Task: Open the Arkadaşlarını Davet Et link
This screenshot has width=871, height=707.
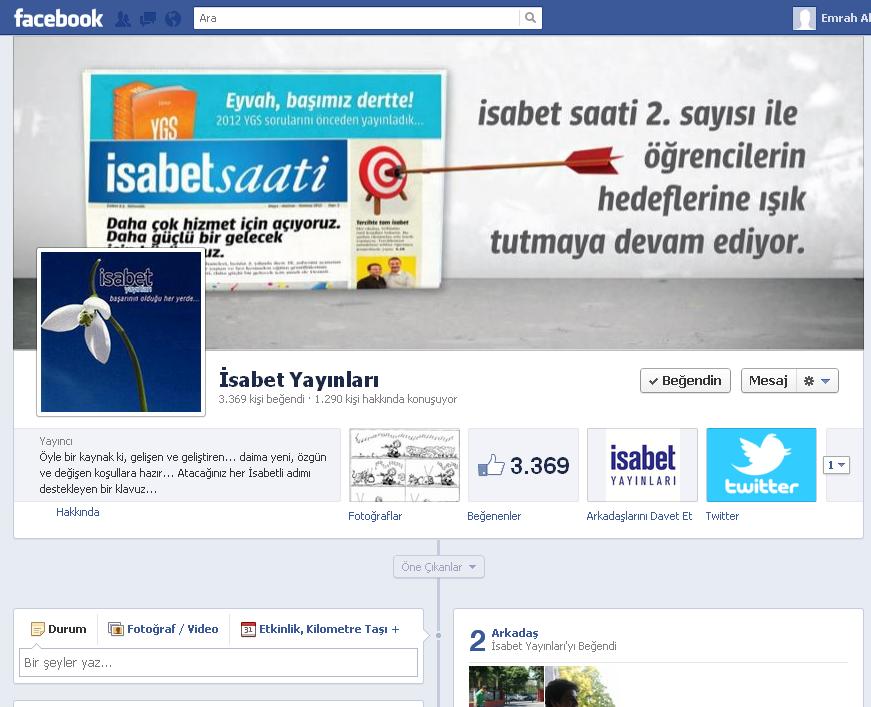Action: (x=639, y=516)
